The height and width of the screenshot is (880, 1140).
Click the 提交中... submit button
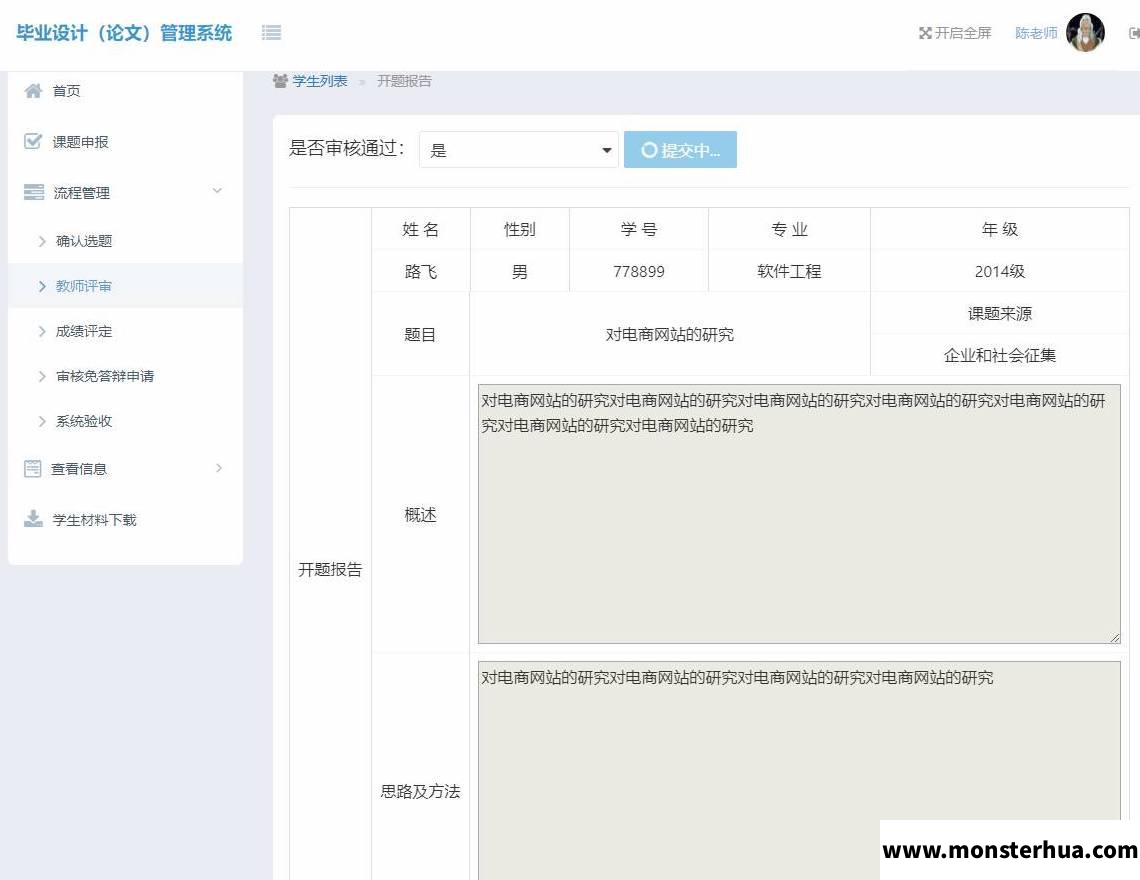pos(680,150)
